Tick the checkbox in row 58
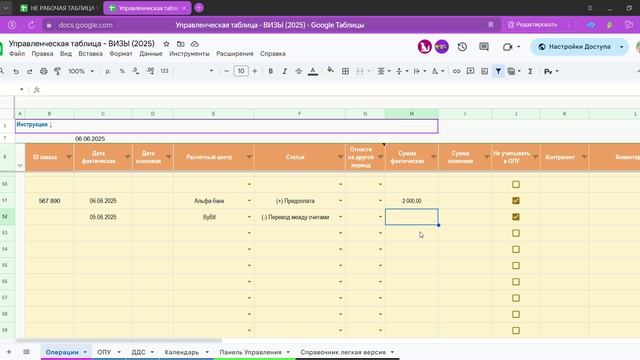The height and width of the screenshot is (360, 640). tap(516, 314)
